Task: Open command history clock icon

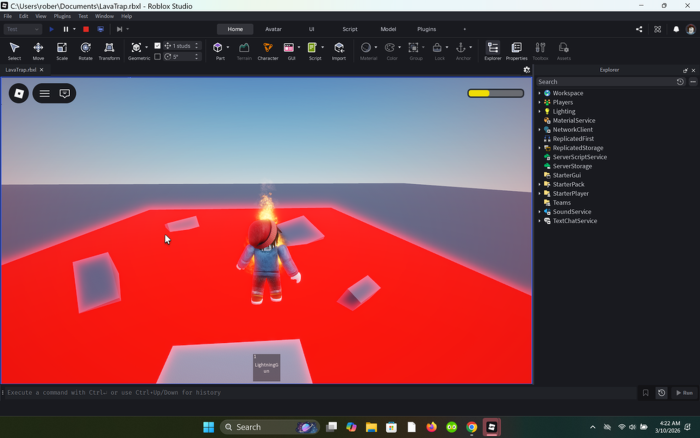Action: (662, 393)
